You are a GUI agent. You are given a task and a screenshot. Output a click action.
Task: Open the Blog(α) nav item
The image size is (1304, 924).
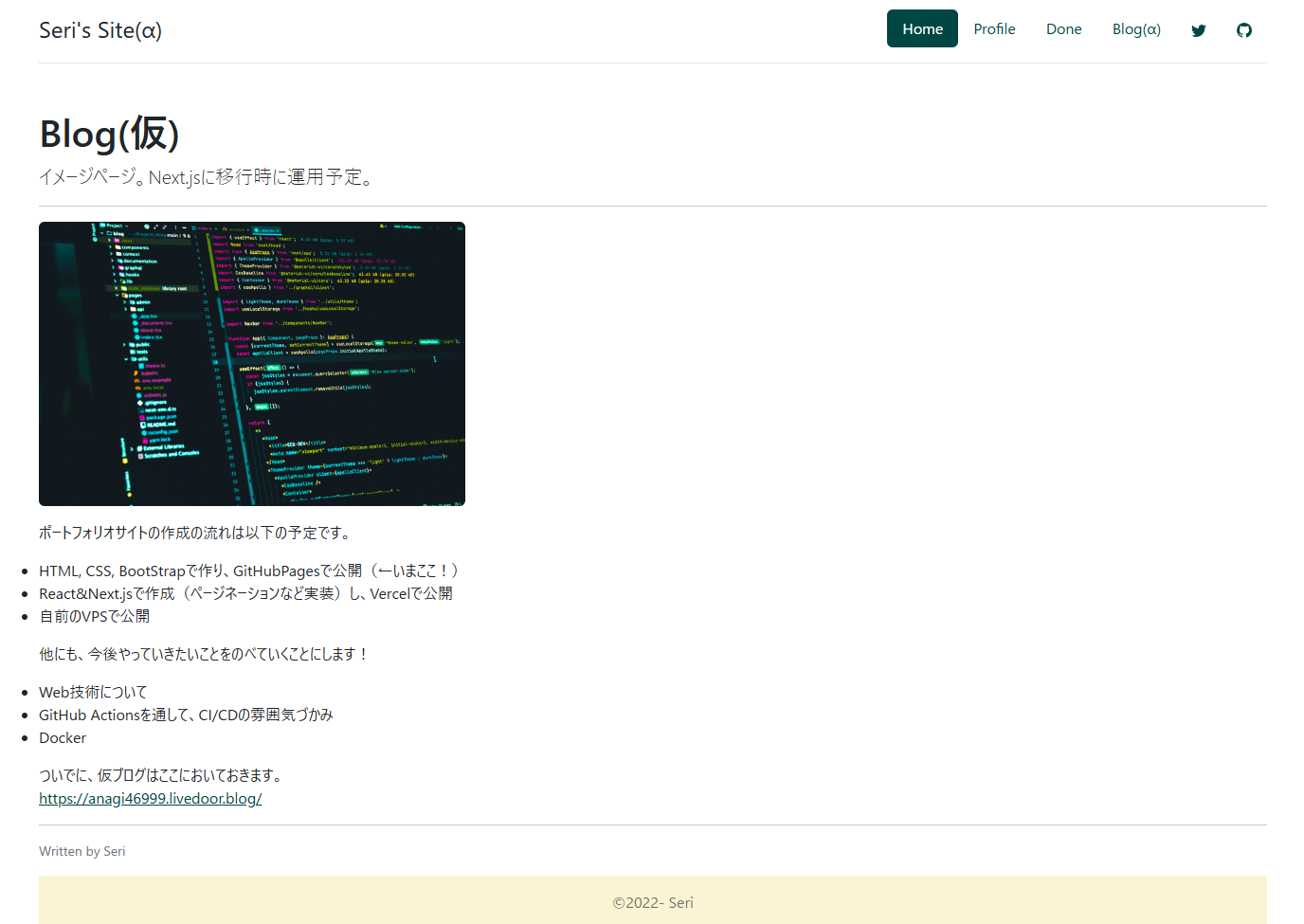(1136, 28)
